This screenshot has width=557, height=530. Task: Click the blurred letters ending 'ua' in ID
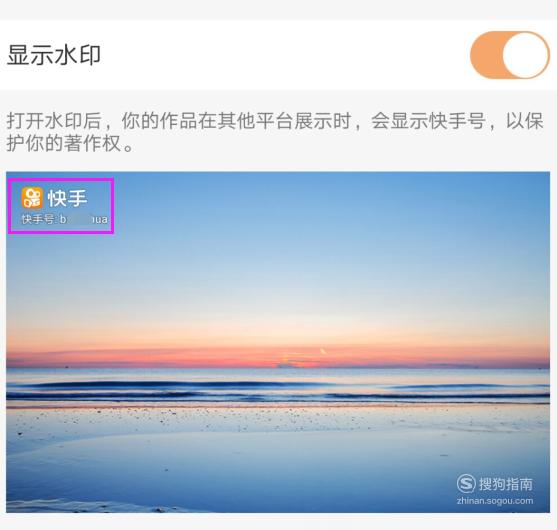click(100, 220)
